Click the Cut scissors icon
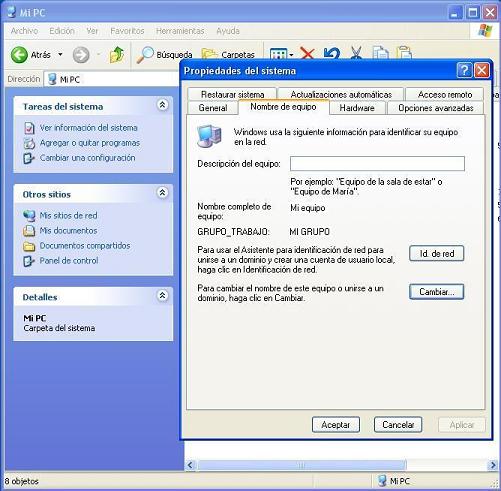 coord(356,53)
